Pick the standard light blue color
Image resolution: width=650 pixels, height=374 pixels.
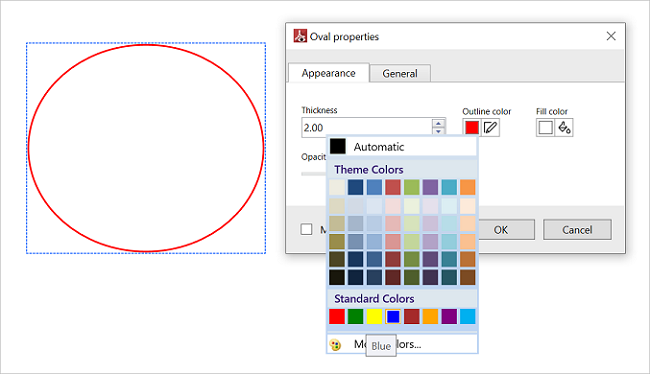click(x=468, y=316)
